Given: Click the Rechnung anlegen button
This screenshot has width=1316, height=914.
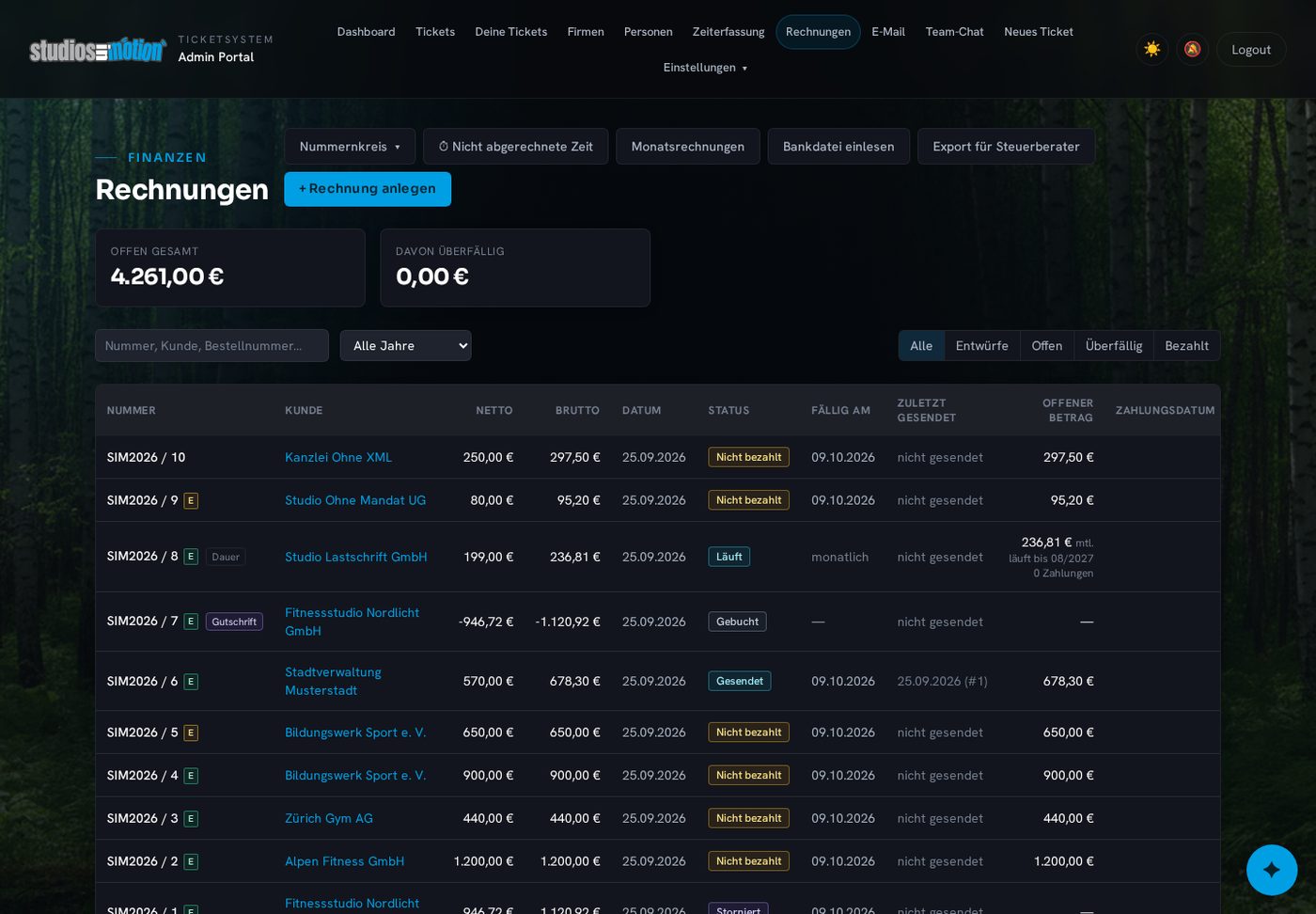Looking at the screenshot, I should click(368, 189).
